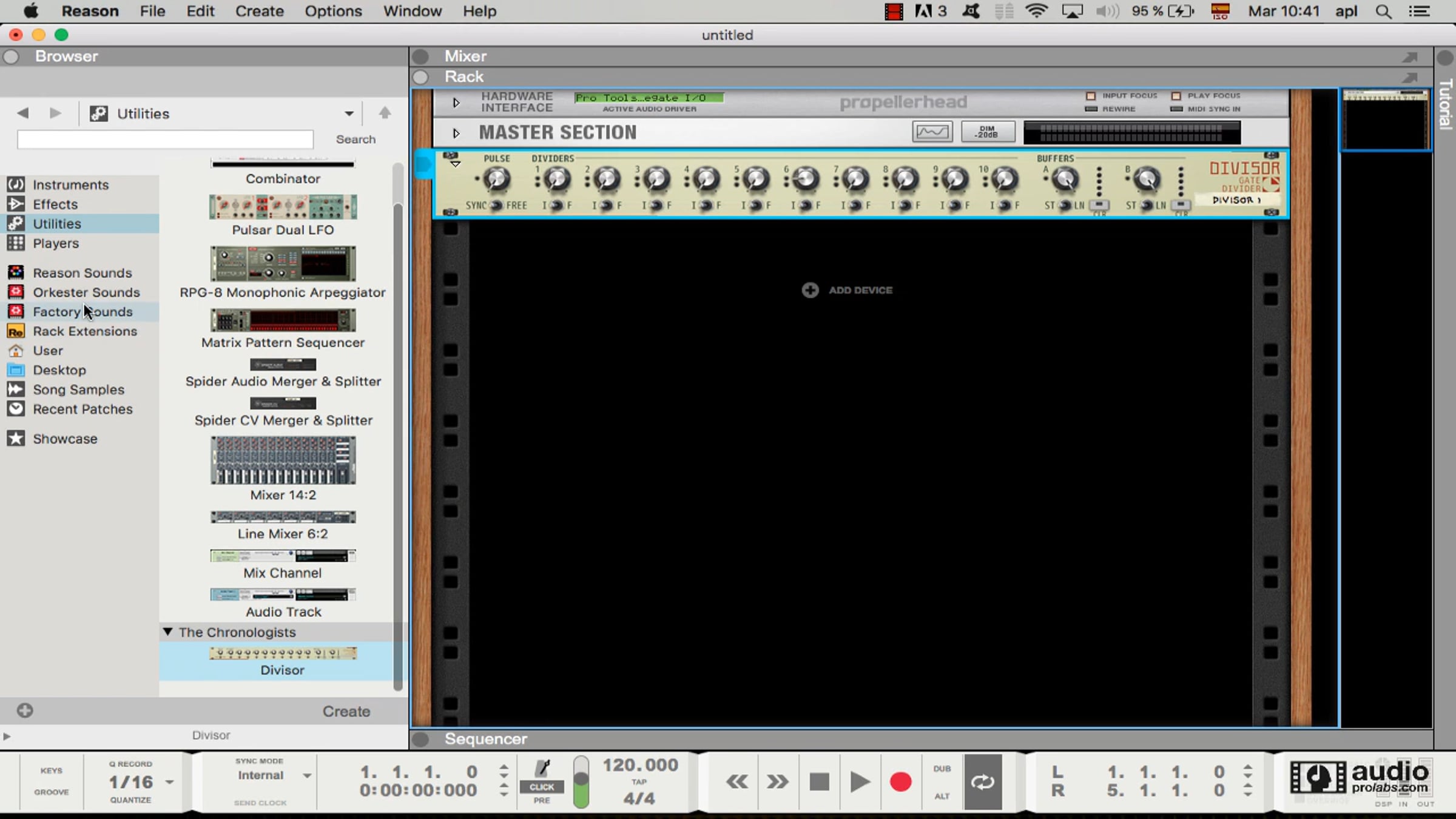Click the Stop transport button
The image size is (1456, 819).
click(819, 782)
